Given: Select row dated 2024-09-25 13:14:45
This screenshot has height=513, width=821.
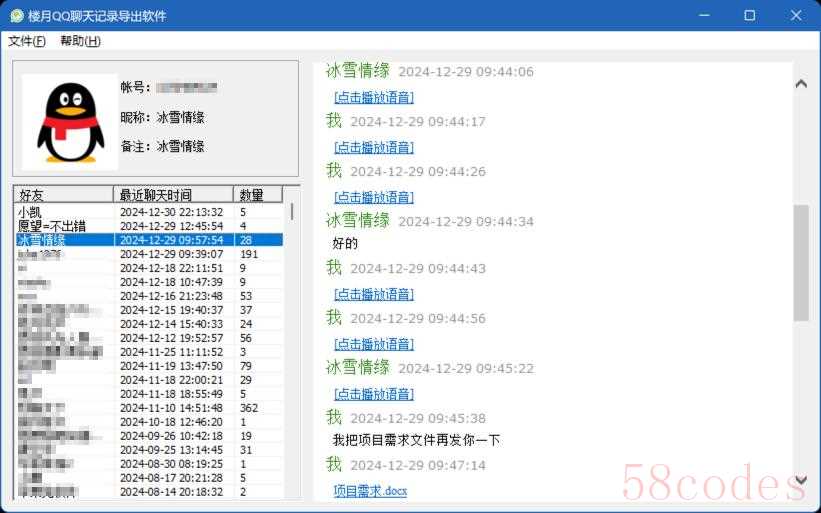Looking at the screenshot, I should [x=150, y=450].
